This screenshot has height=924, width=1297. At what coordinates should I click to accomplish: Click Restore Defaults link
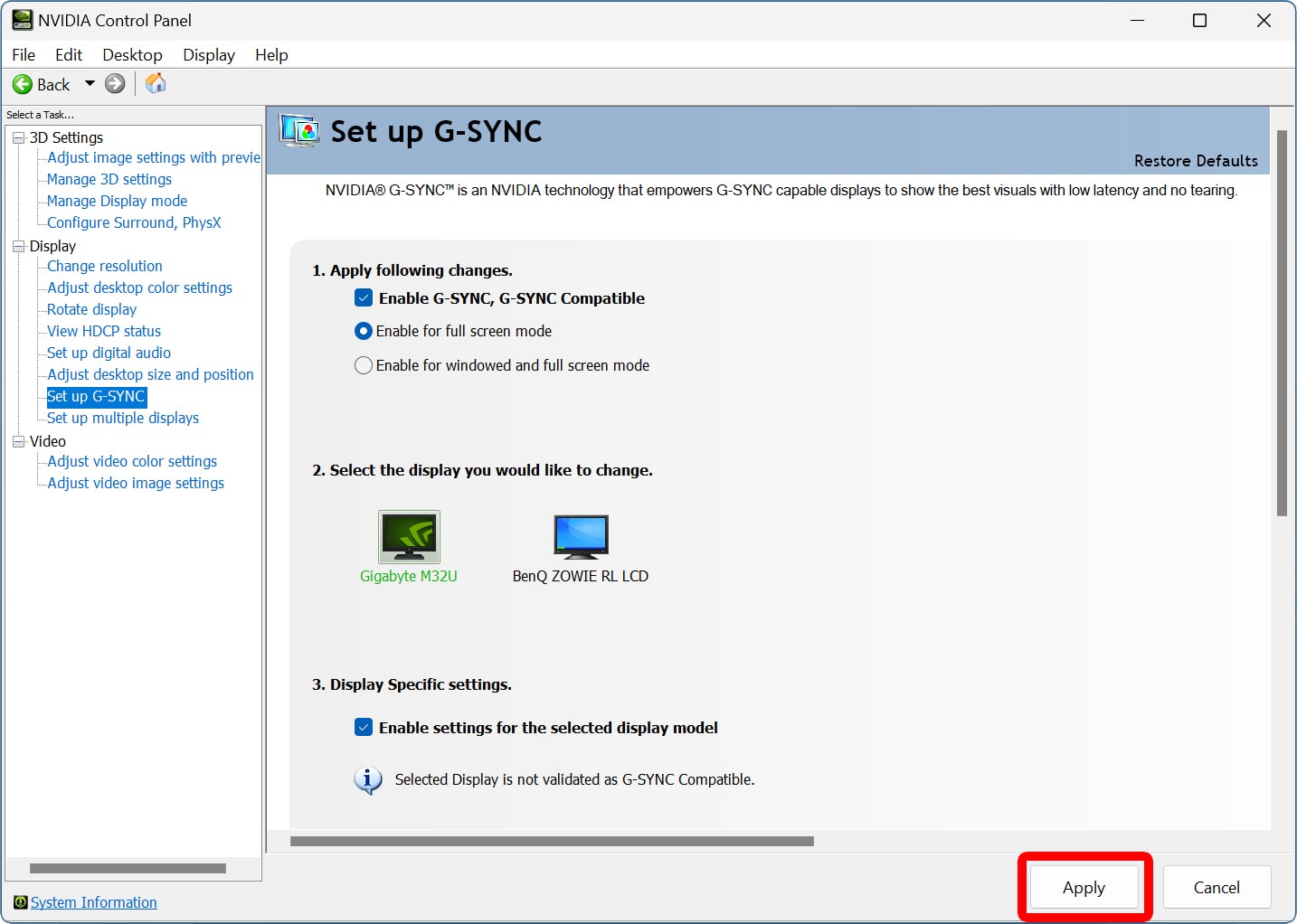[x=1196, y=161]
